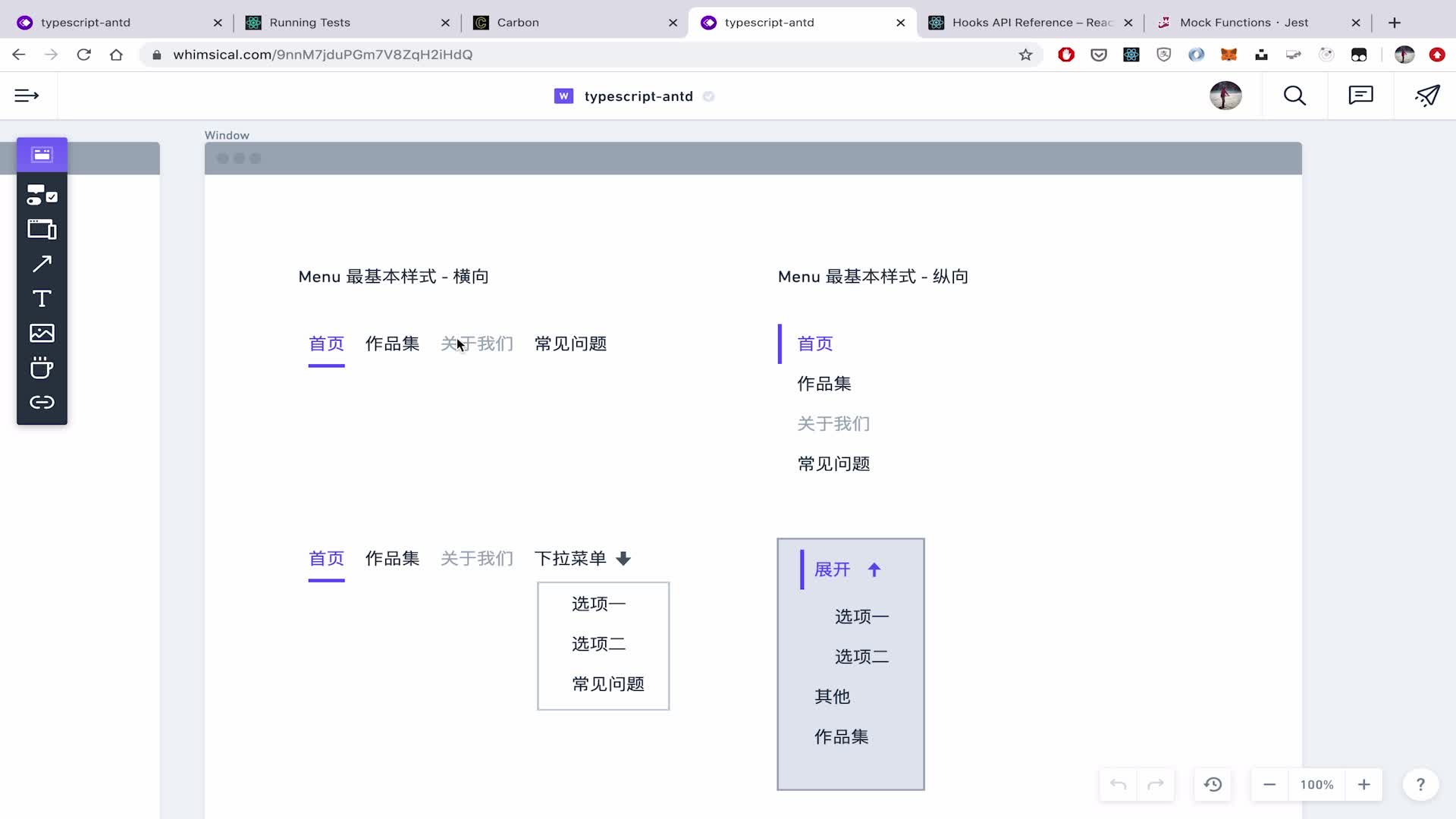Open the search magnifier icon
The height and width of the screenshot is (819, 1456).
click(x=1294, y=96)
